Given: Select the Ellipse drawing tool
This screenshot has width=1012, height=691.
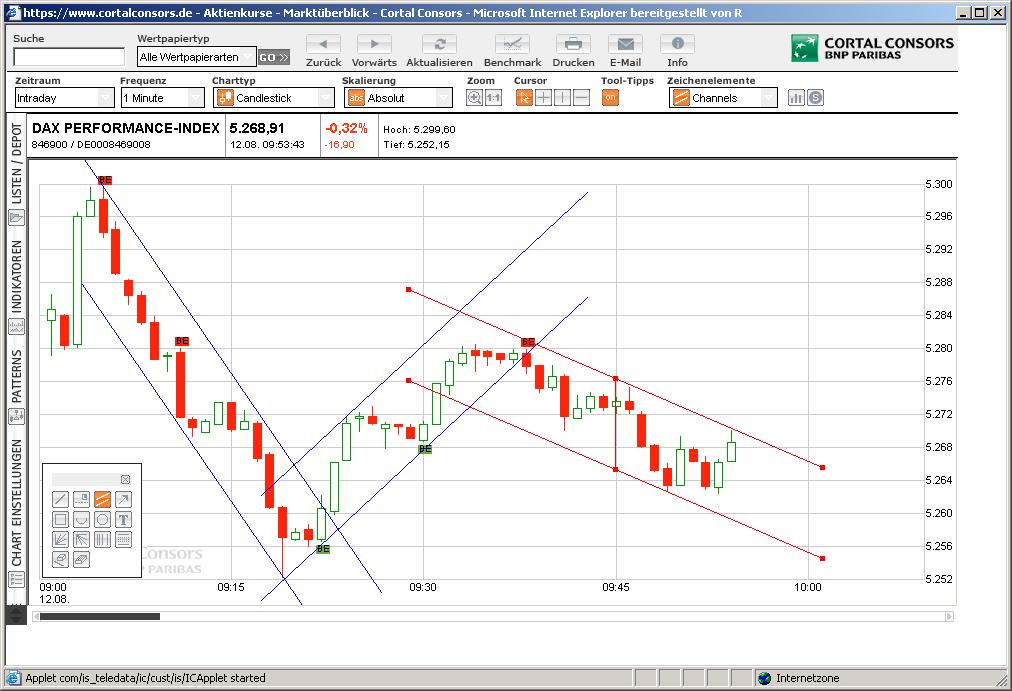Looking at the screenshot, I should (102, 520).
